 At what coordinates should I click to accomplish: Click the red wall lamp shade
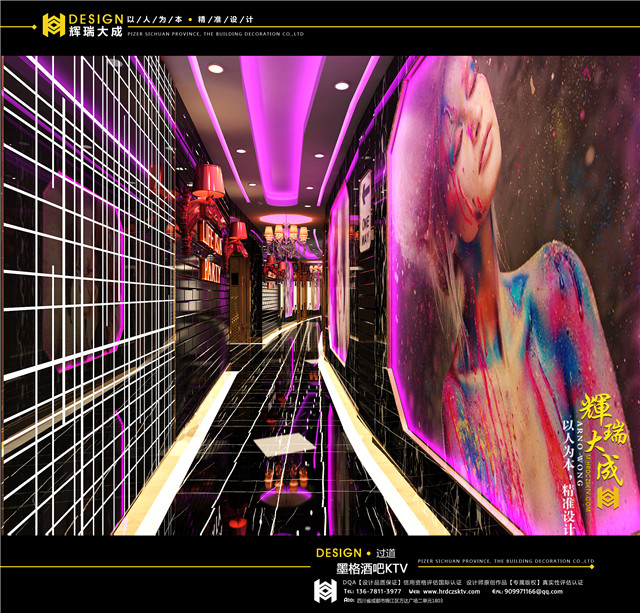pyautogui.click(x=209, y=180)
